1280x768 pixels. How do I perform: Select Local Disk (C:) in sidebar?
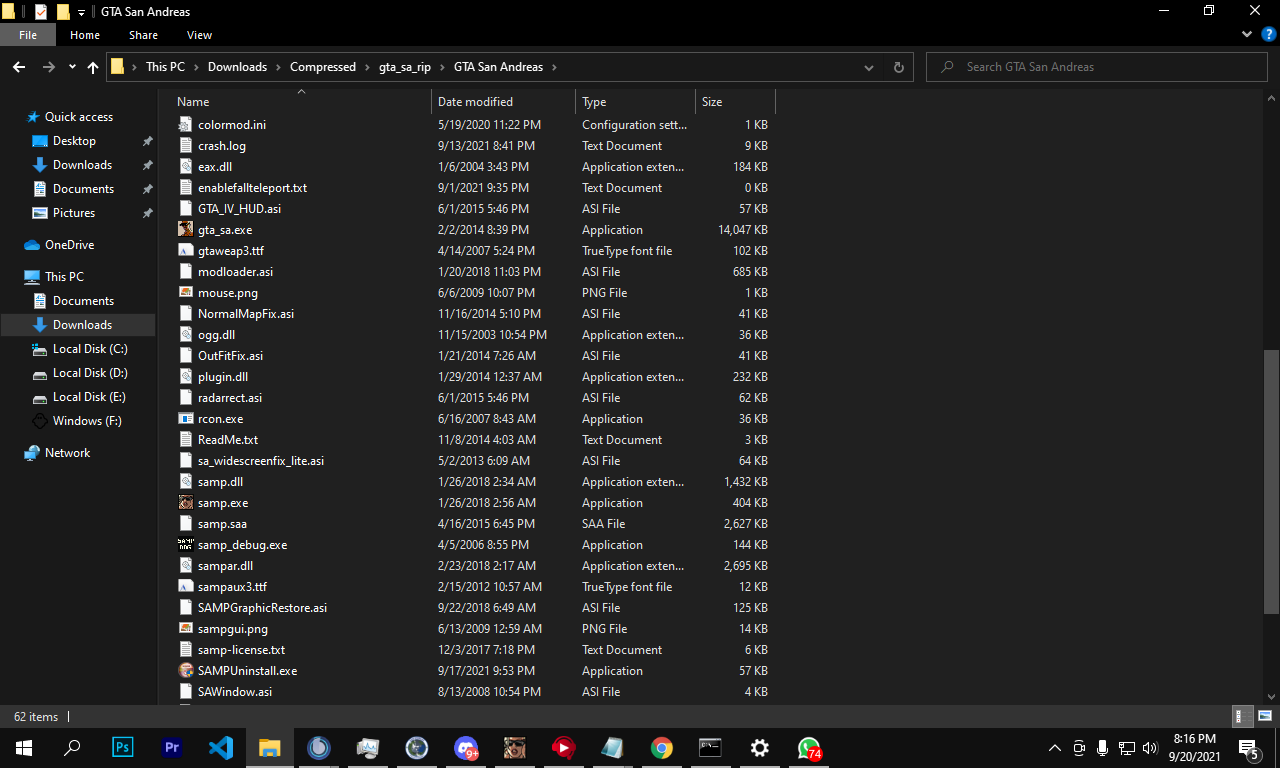point(90,349)
